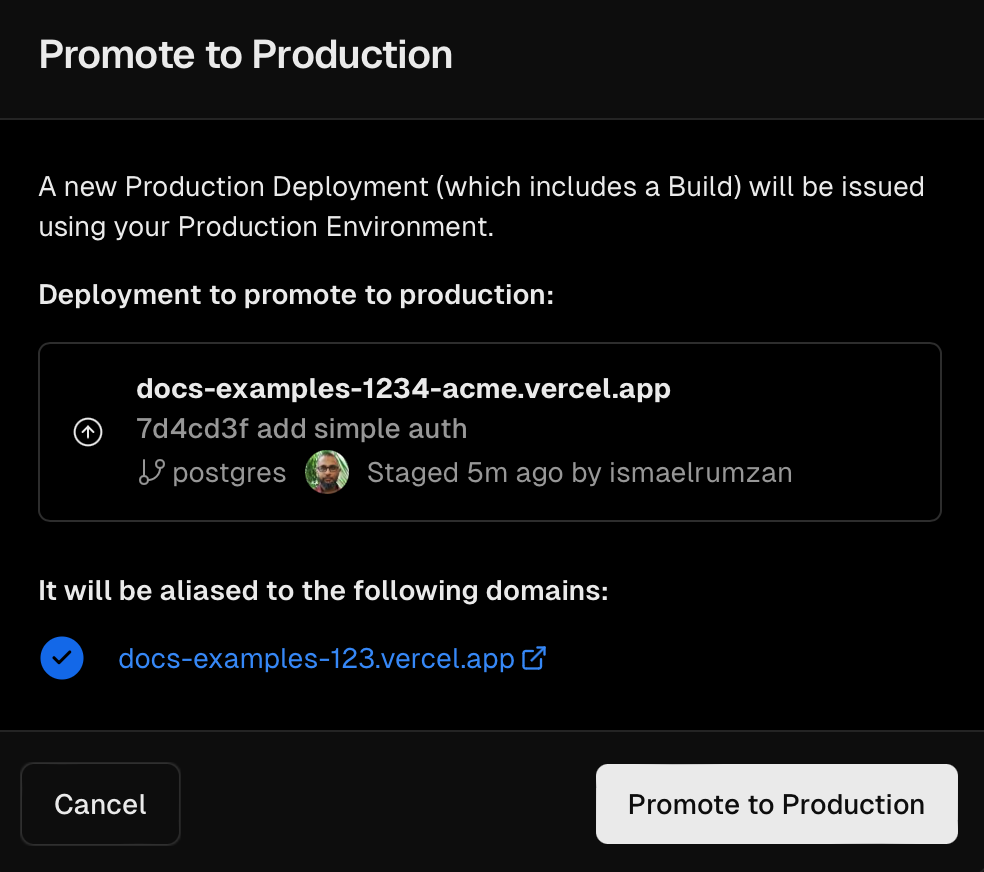The height and width of the screenshot is (872, 984).
Task: Open the docs-examples-123.vercel.app domain link
Action: (x=316, y=659)
